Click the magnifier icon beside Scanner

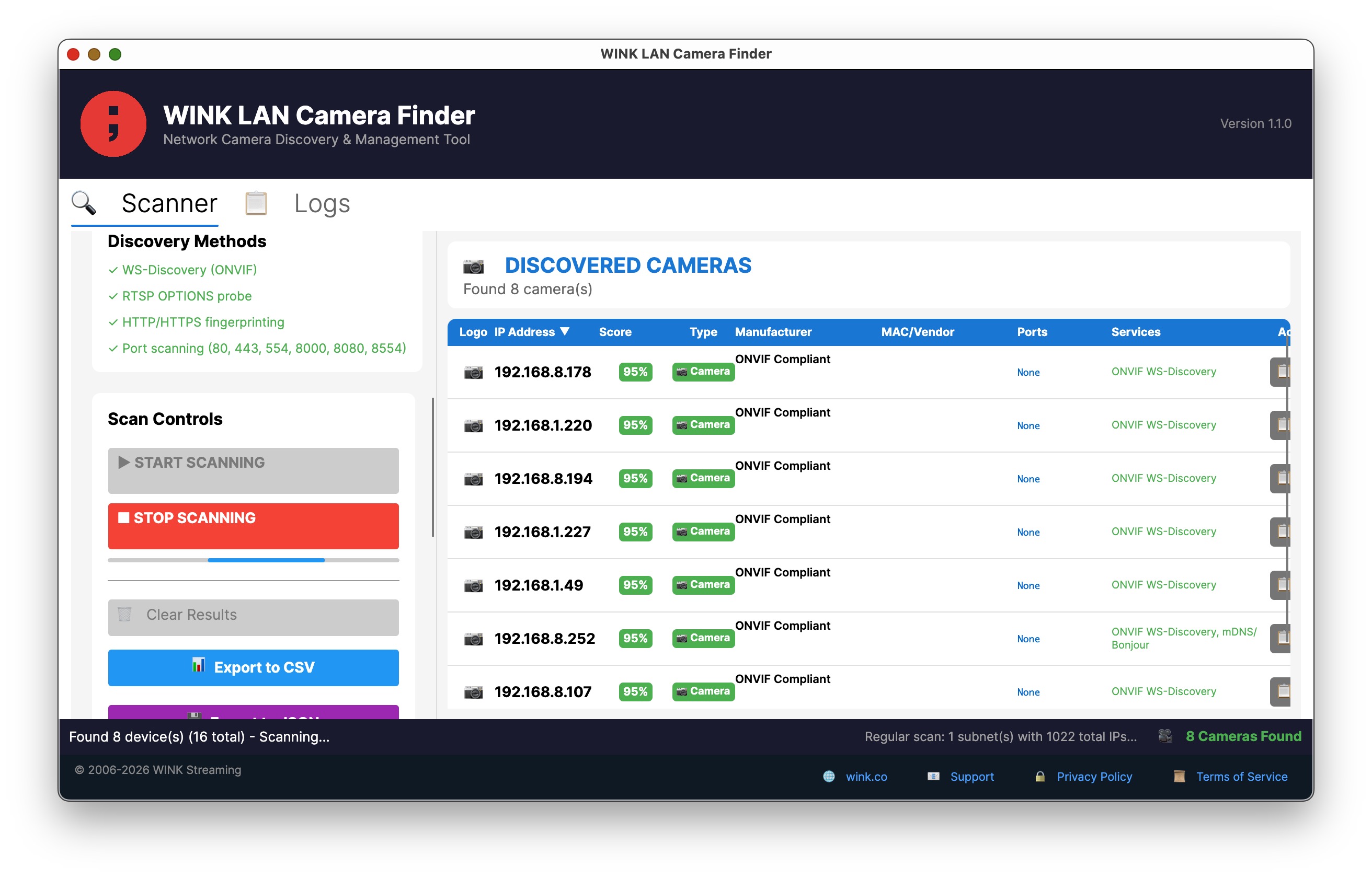(x=84, y=203)
